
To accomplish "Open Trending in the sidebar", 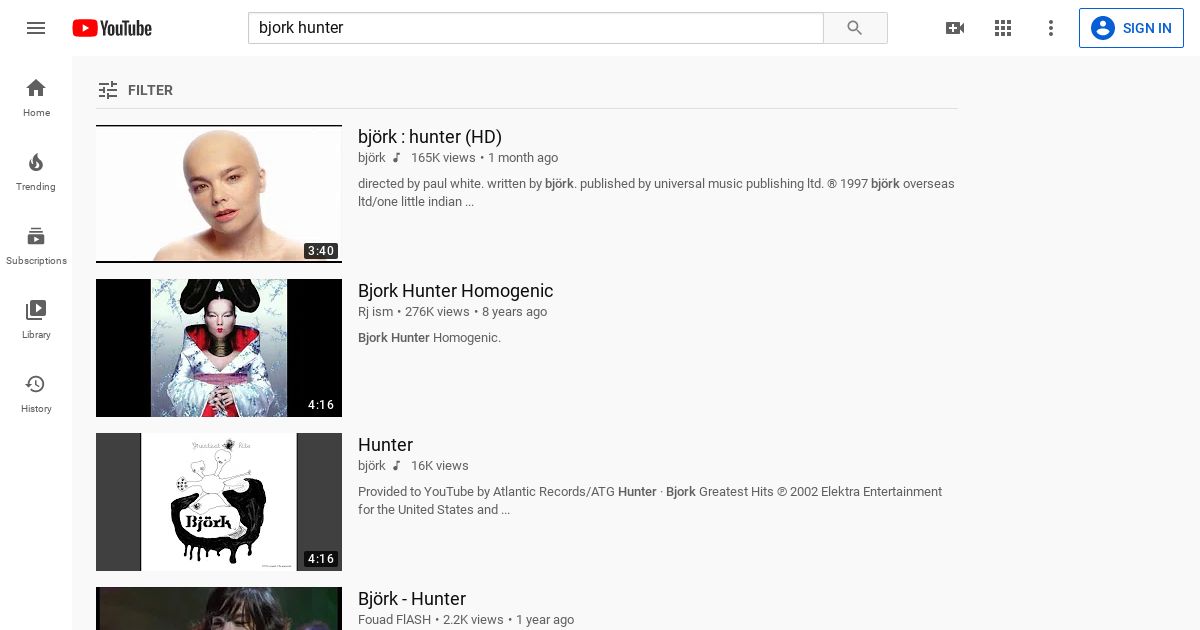I will tap(36, 171).
